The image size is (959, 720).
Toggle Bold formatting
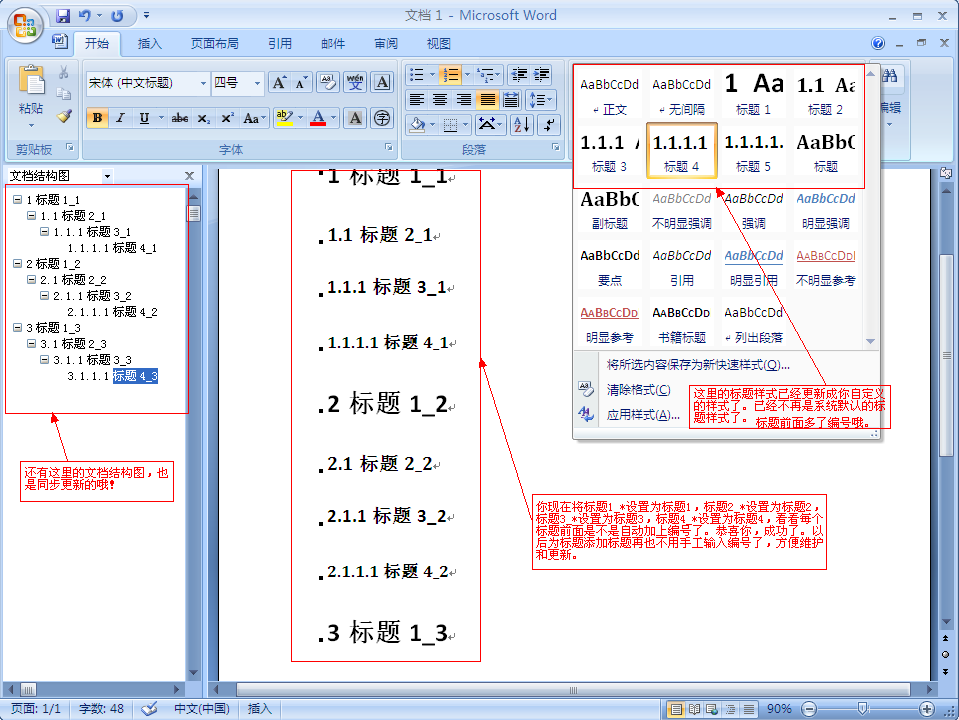click(97, 118)
